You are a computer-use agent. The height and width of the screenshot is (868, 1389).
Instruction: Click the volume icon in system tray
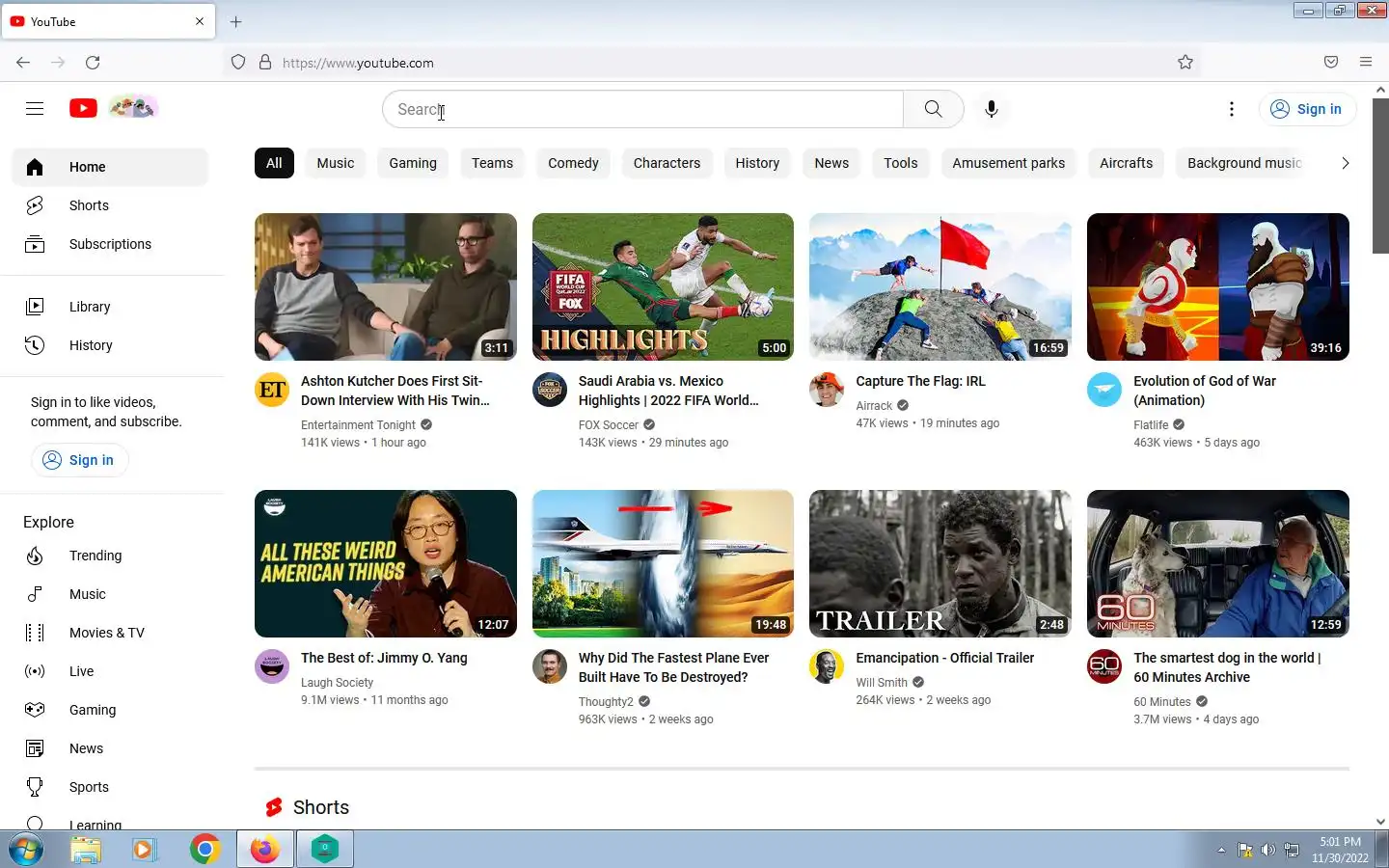(x=1267, y=850)
